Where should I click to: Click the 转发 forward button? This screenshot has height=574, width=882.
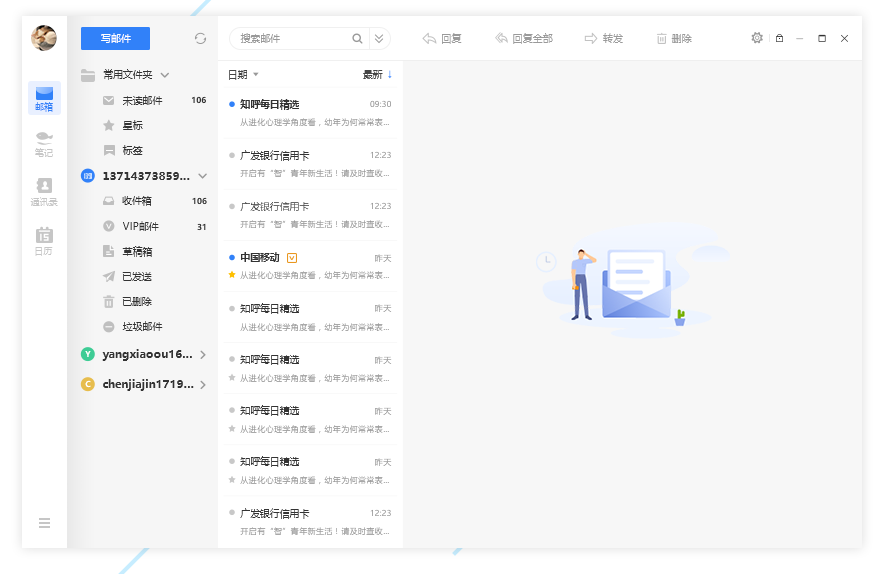click(604, 38)
